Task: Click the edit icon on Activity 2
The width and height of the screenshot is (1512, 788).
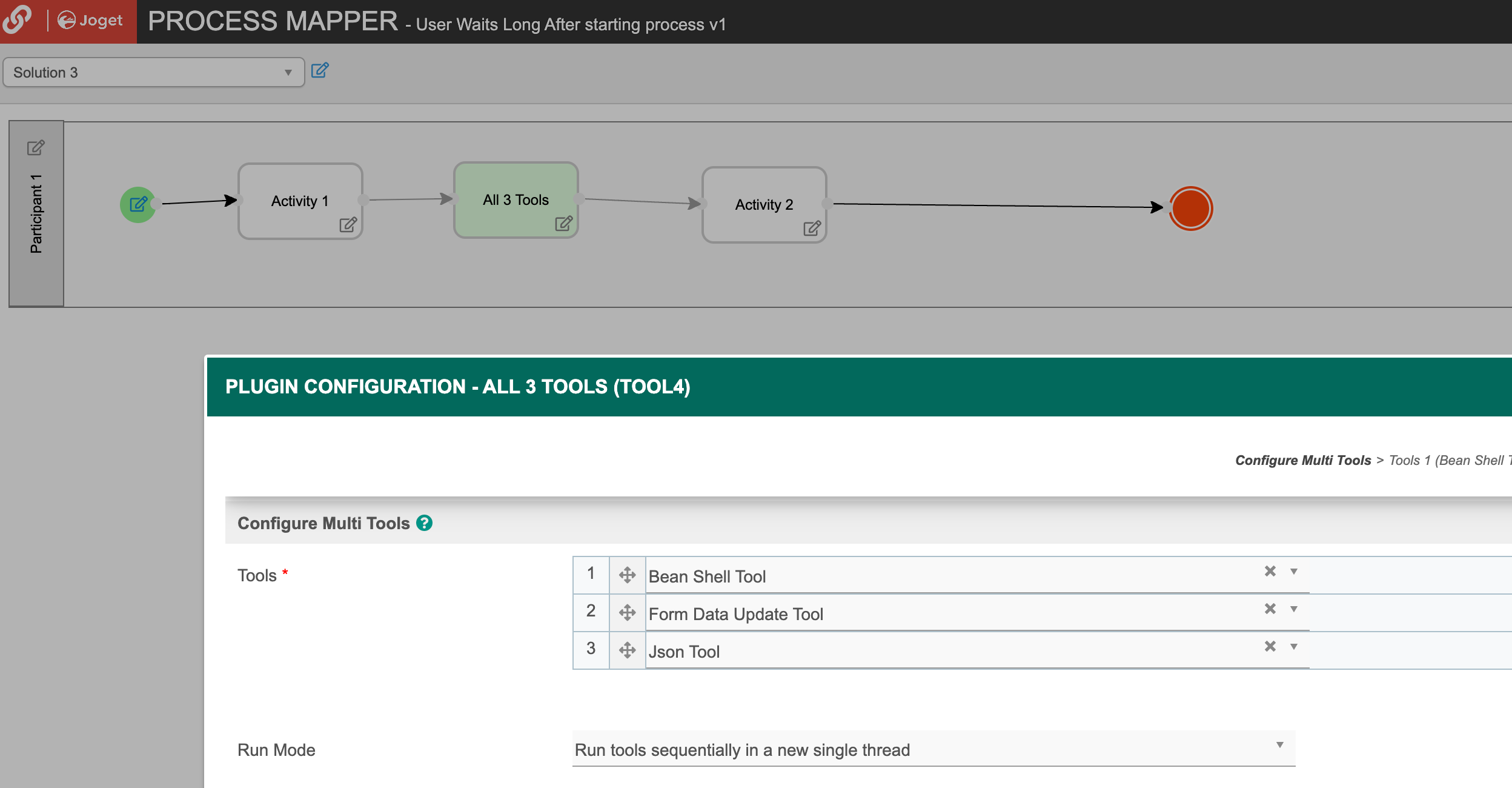Action: pyautogui.click(x=812, y=229)
